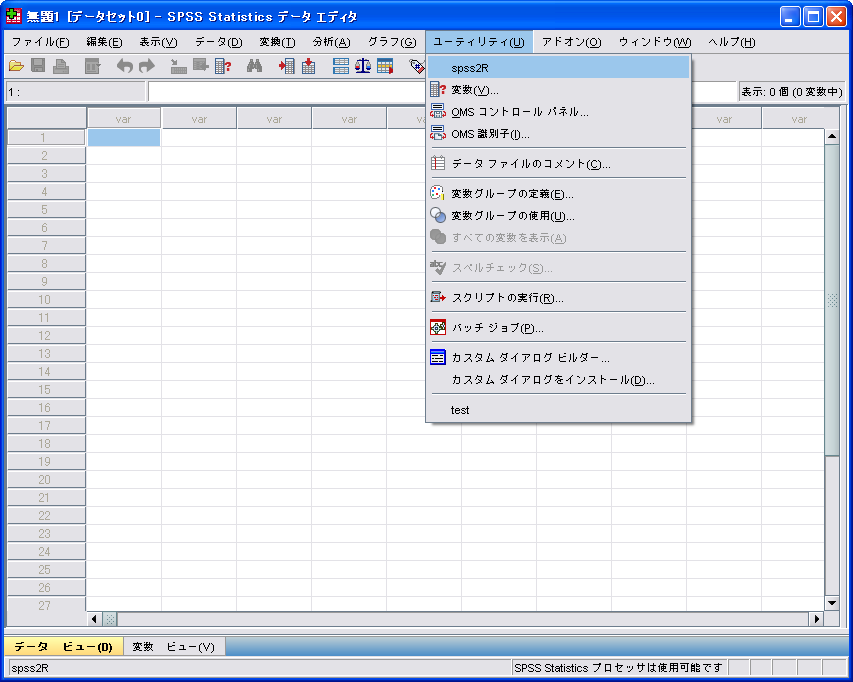Open カスタム ダイアログ ビルダー menu item
Screen dimensions: 853x682
pyautogui.click(x=530, y=358)
